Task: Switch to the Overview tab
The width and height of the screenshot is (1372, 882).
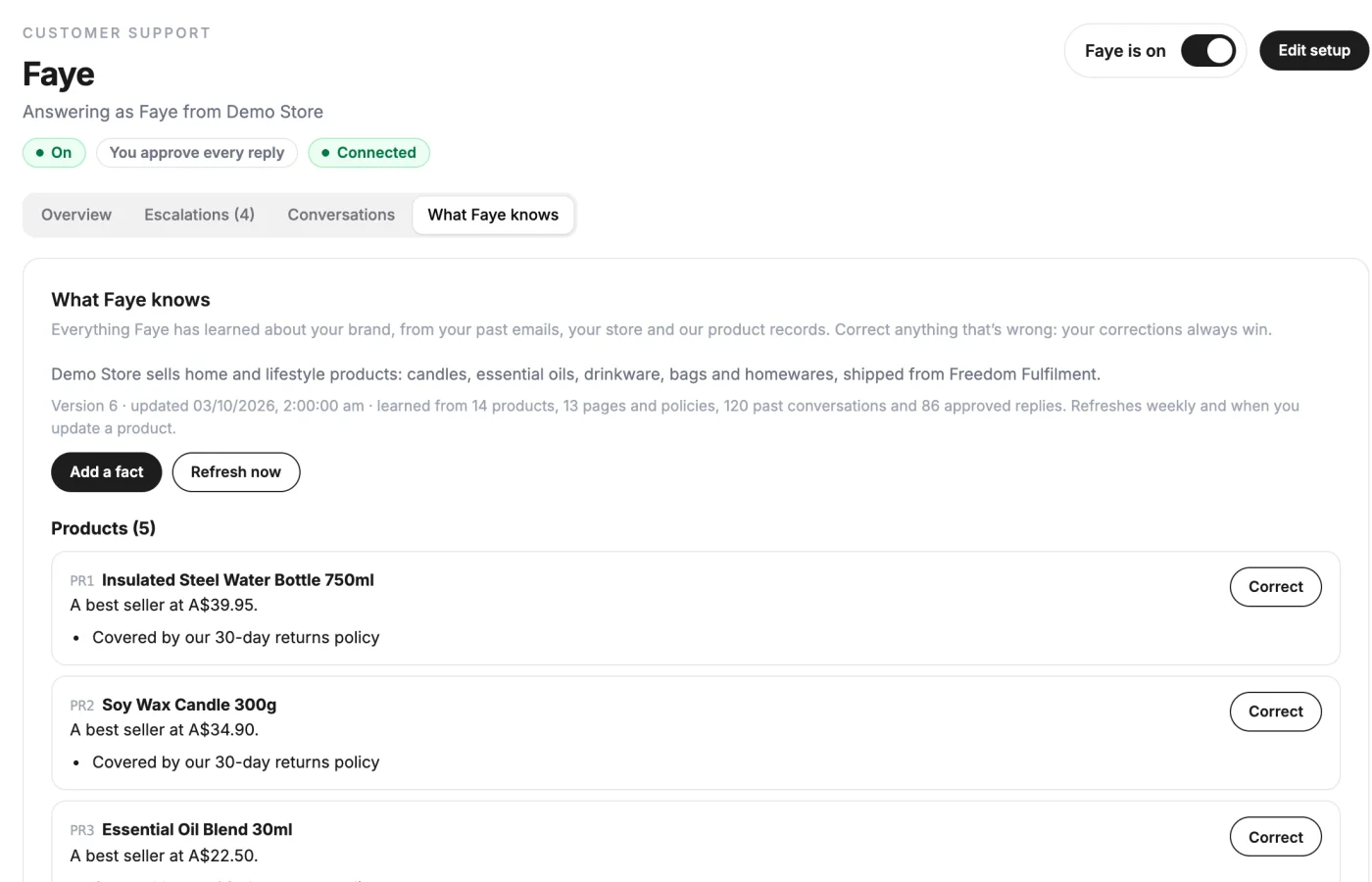Action: (76, 215)
